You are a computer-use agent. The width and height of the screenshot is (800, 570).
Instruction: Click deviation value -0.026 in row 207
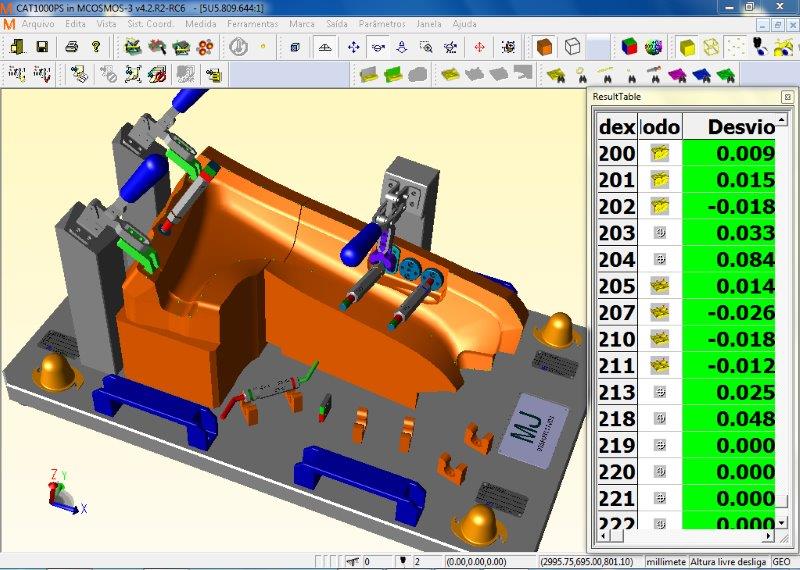click(729, 312)
